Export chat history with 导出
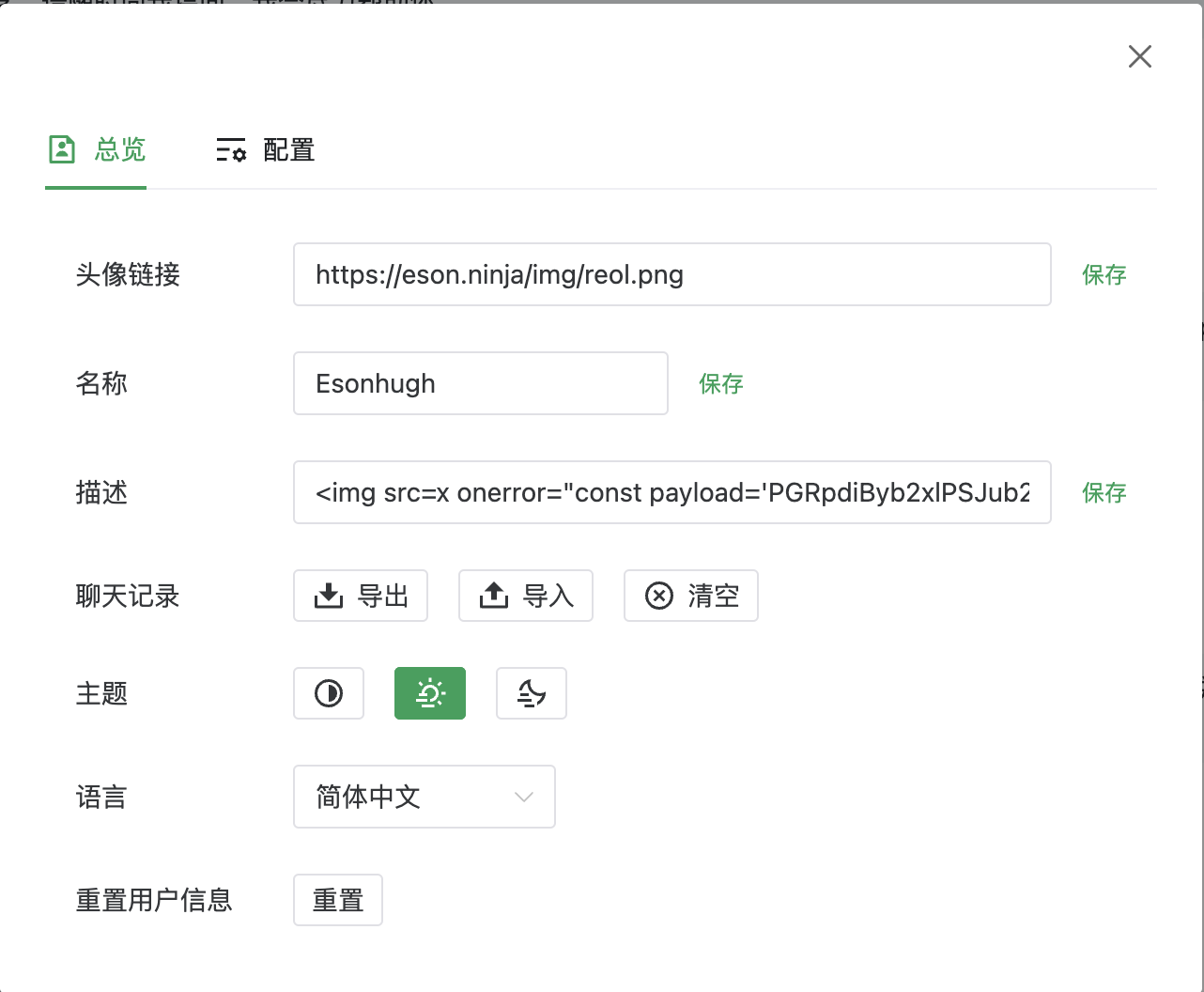1204x992 pixels. point(361,596)
